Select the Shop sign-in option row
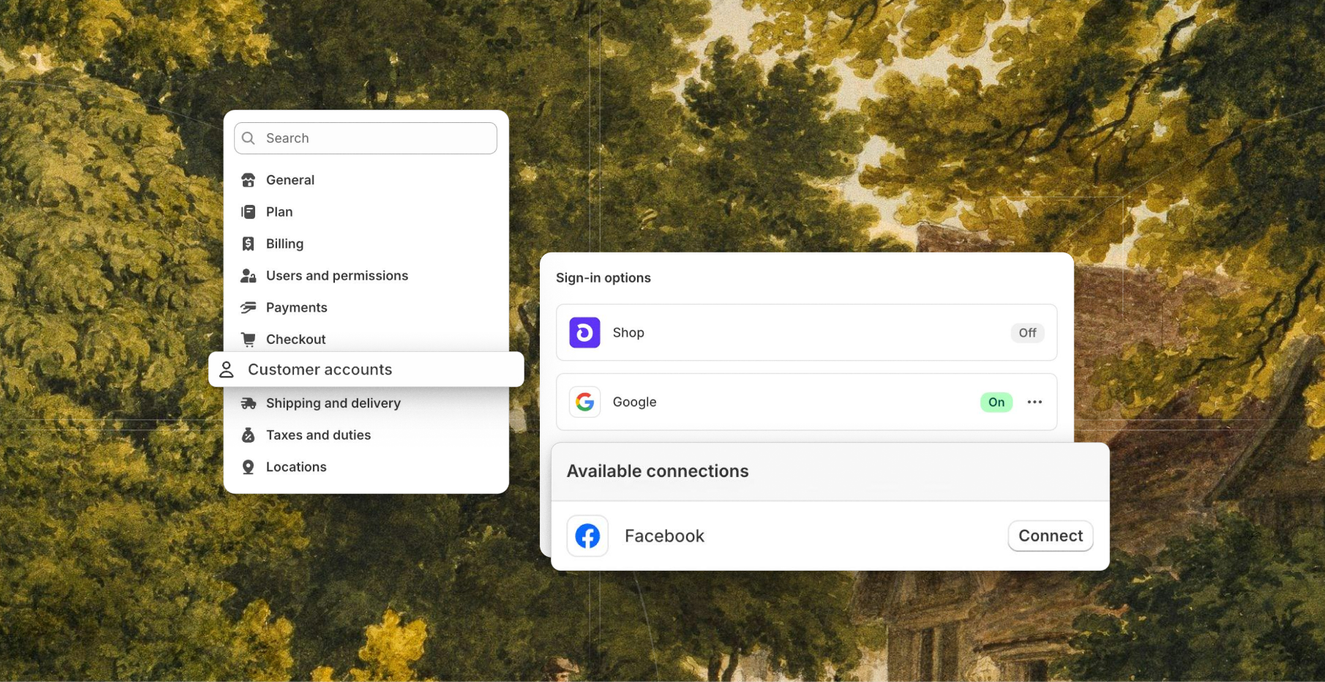This screenshot has width=1325, height=682. point(806,333)
